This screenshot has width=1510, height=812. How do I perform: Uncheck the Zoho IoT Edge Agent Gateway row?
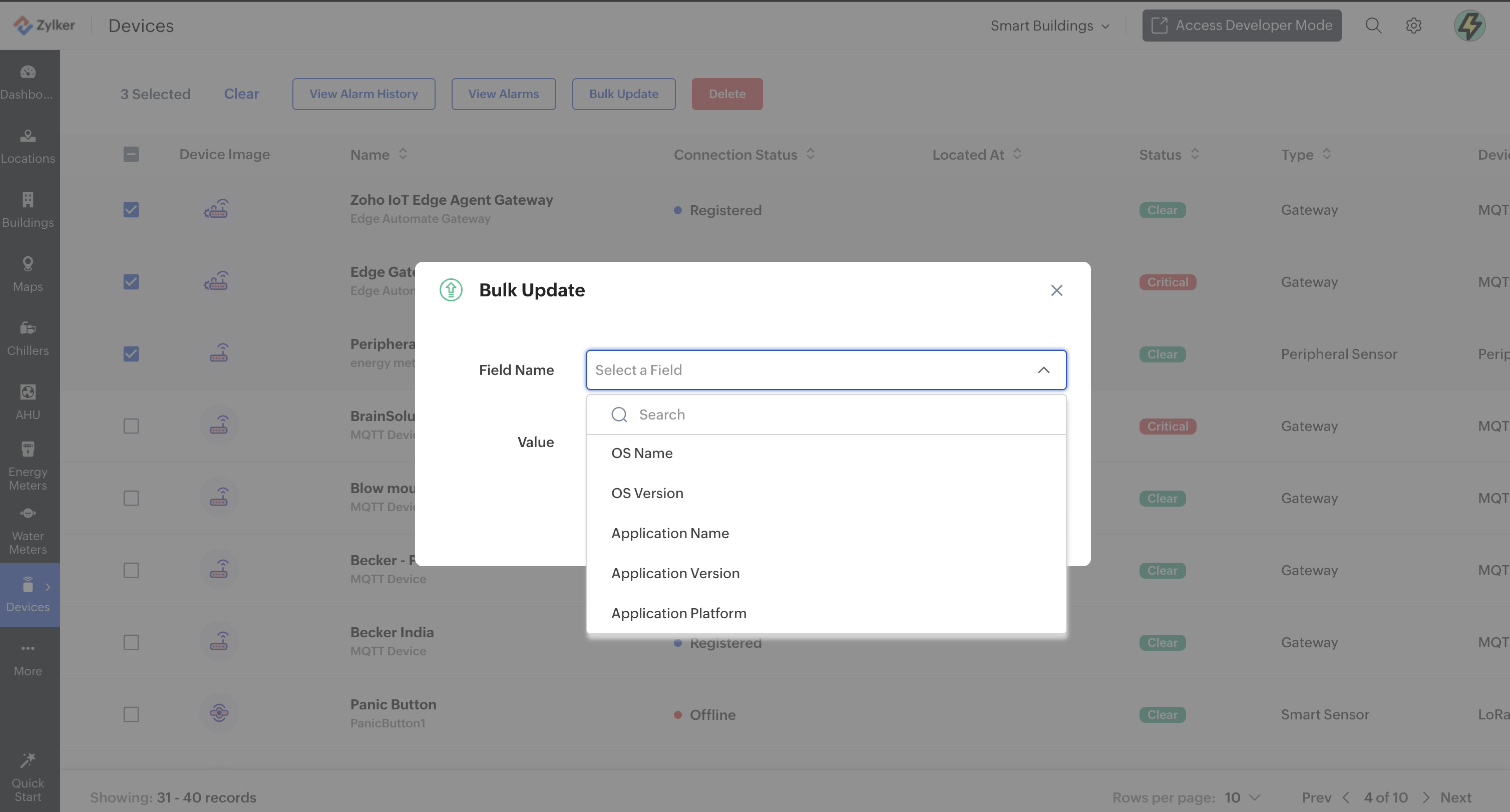coord(131,210)
